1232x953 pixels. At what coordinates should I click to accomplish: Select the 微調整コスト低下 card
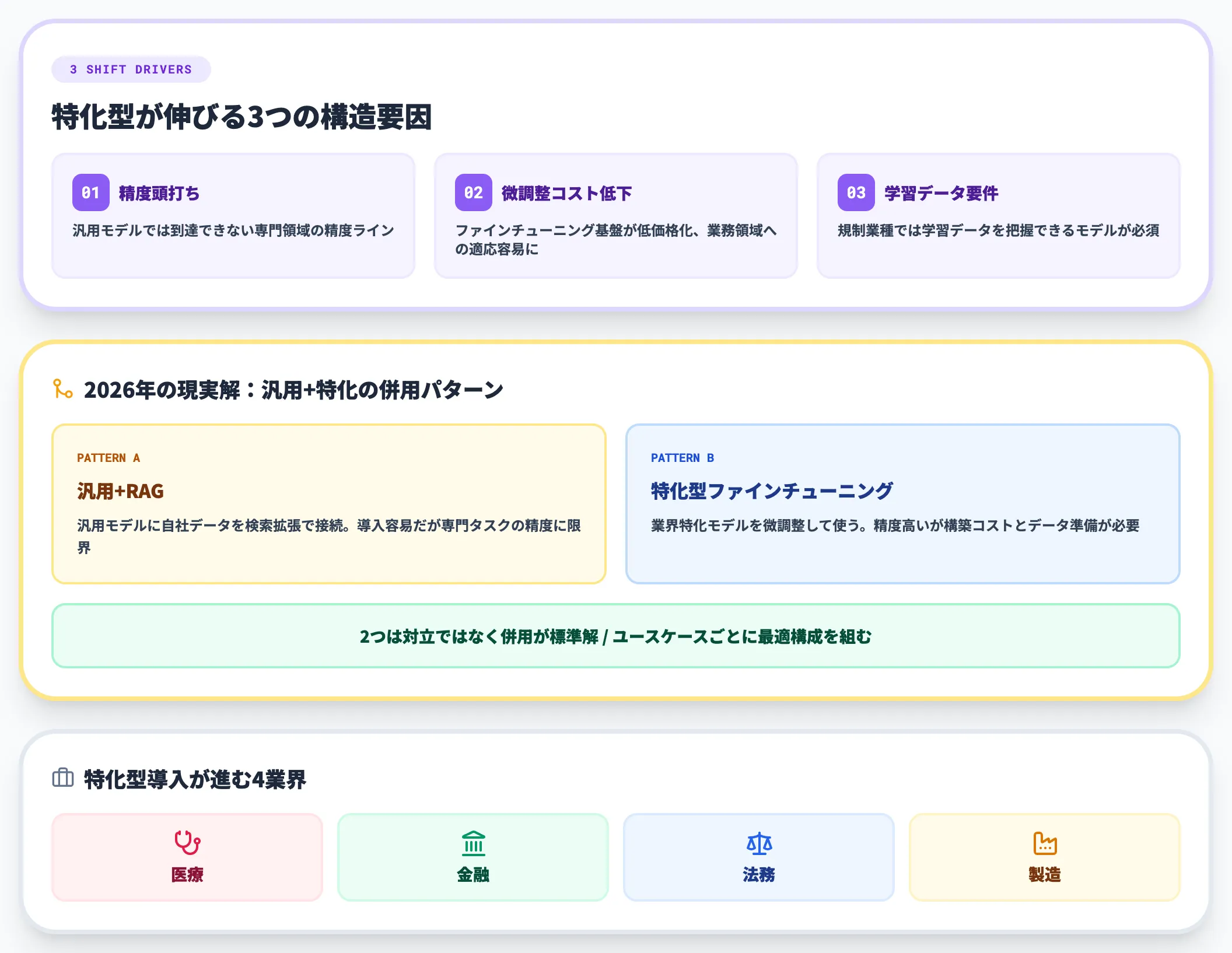[616, 216]
